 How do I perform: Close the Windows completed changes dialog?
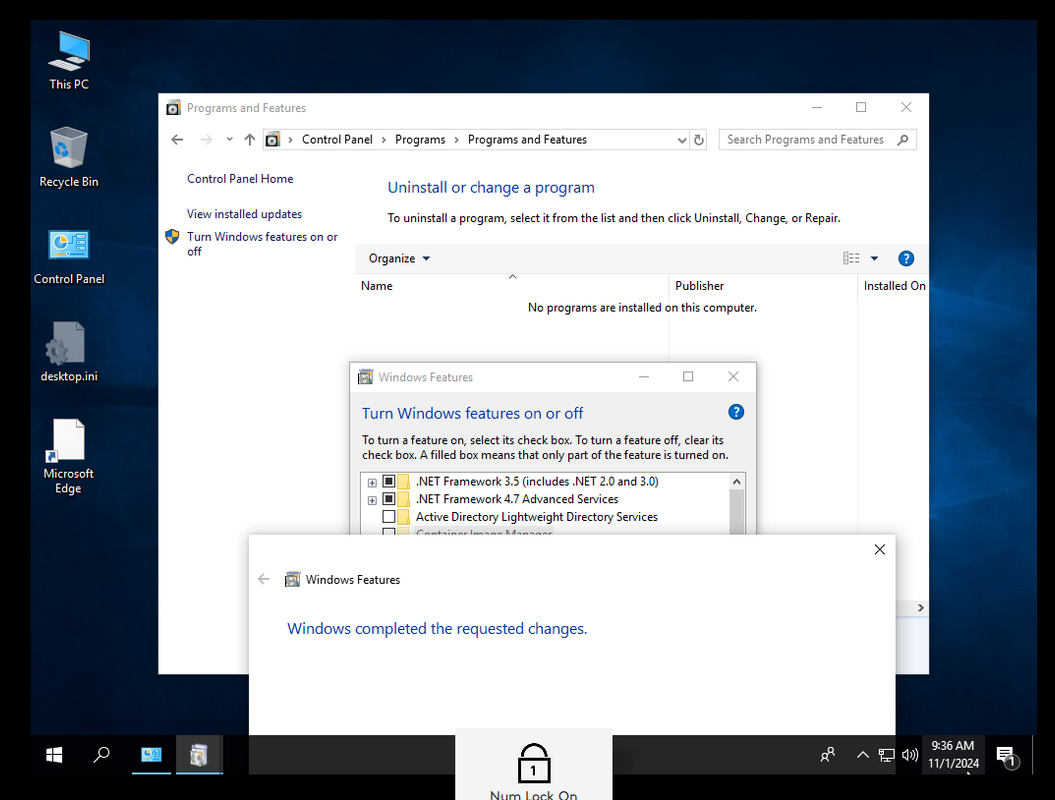tap(879, 549)
